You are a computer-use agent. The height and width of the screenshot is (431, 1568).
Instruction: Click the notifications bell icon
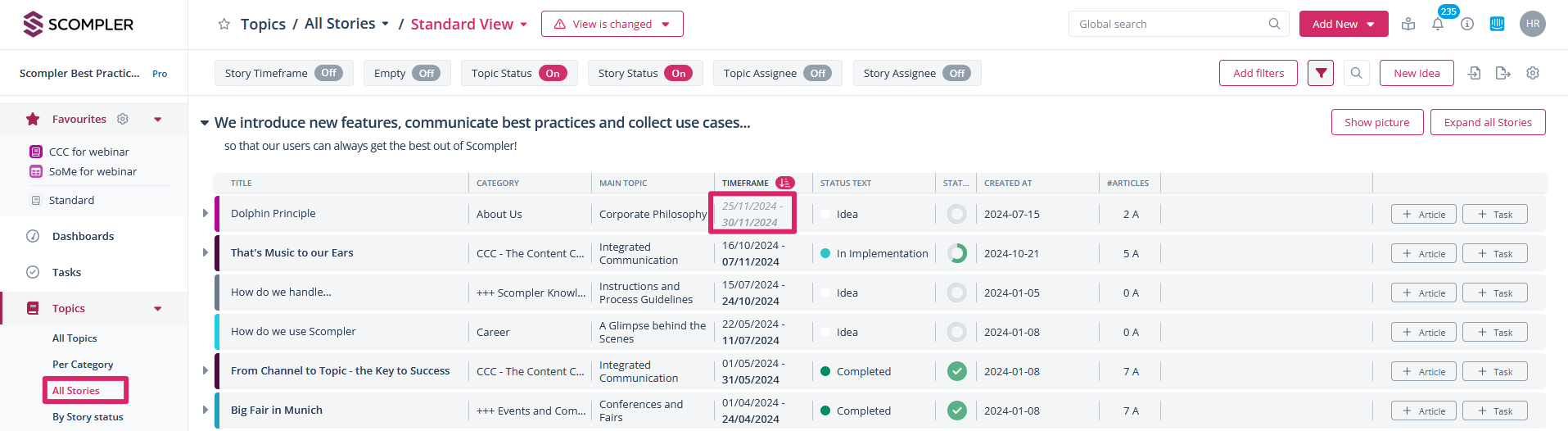1438,25
